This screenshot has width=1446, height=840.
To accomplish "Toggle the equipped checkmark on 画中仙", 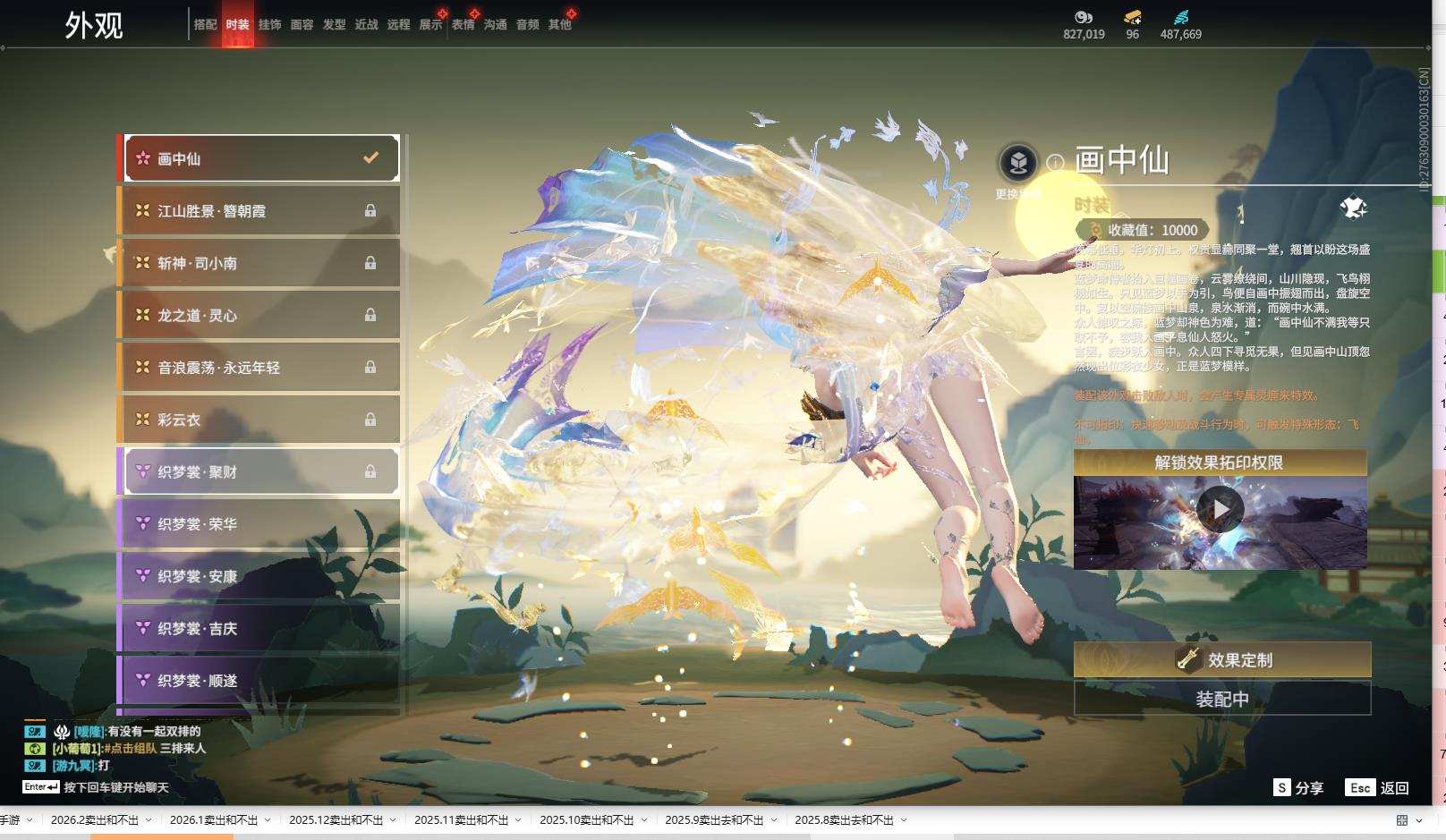I will [370, 158].
